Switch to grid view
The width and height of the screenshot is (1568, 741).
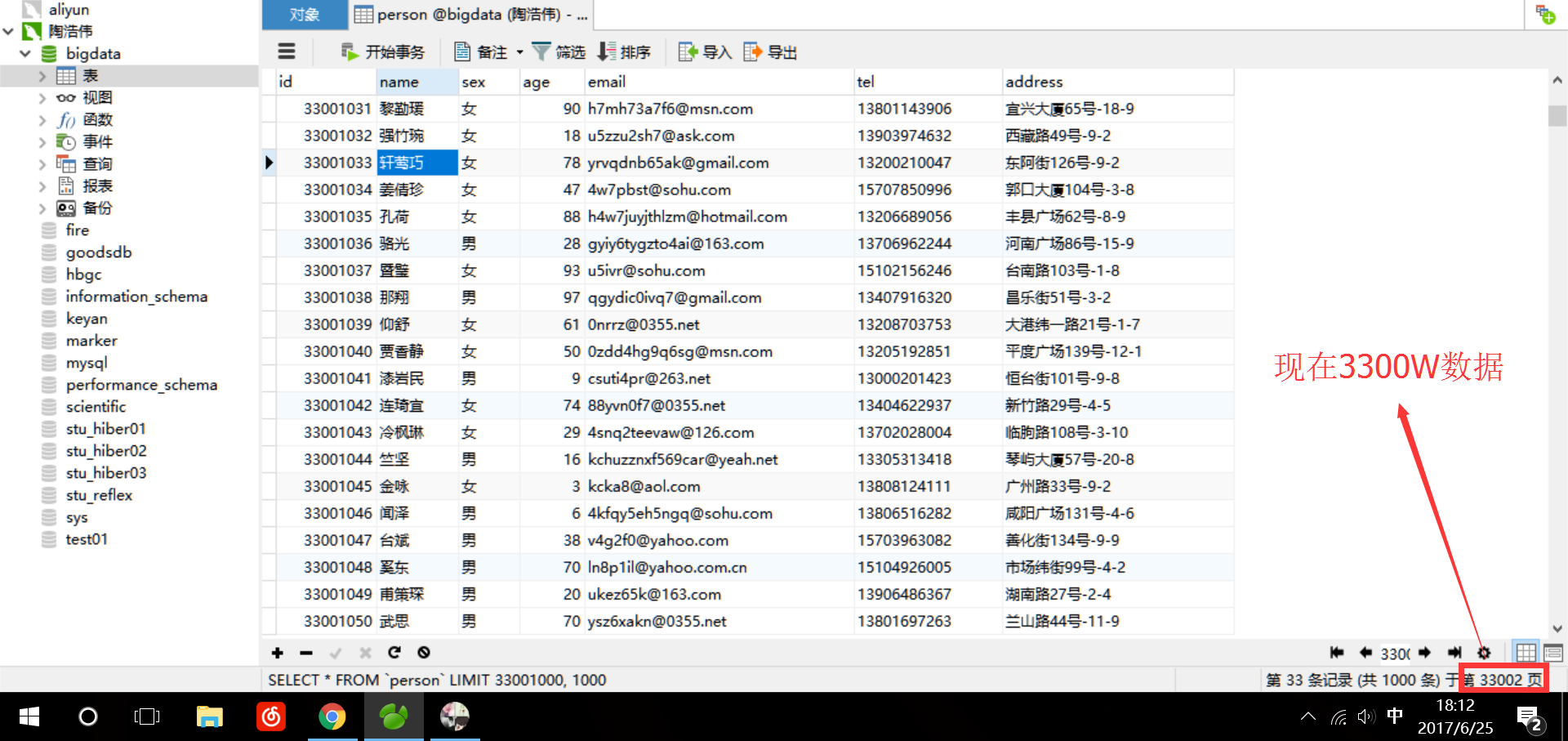click(x=1526, y=652)
